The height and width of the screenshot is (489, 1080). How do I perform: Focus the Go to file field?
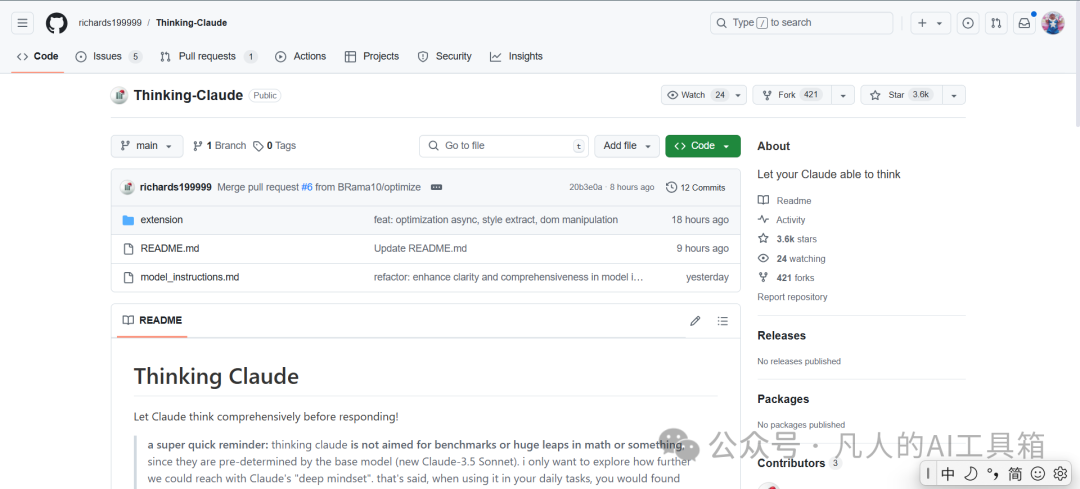(503, 146)
